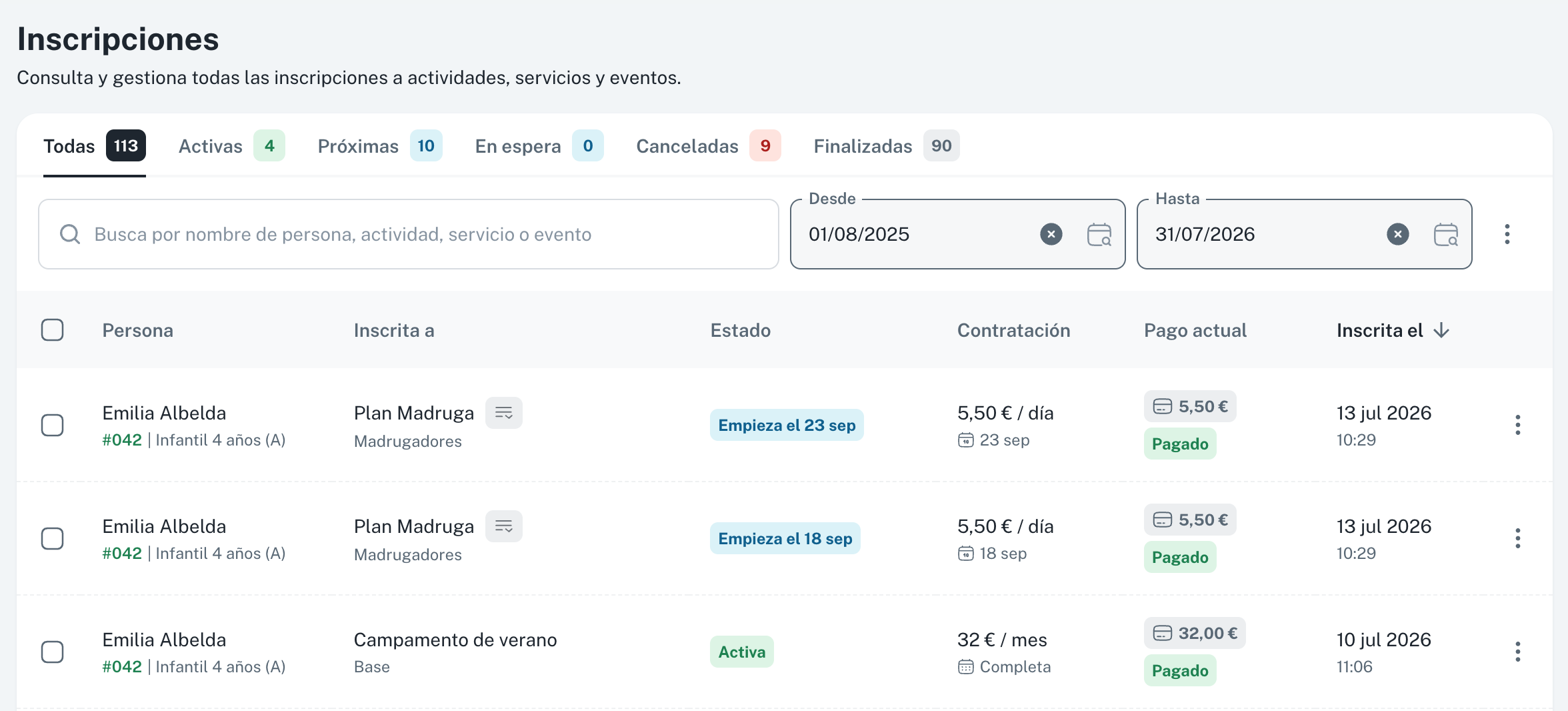The width and height of the screenshot is (1568, 711).
Task: Click the Inscripciones page heading
Action: pos(118,39)
